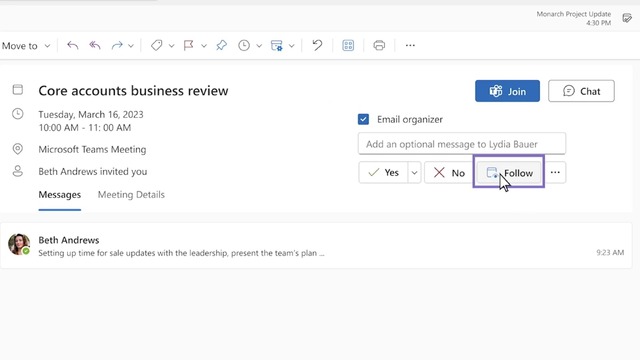The width and height of the screenshot is (640, 360).
Task: Click the calendar icon beside meeting title
Action: pyautogui.click(x=18, y=89)
